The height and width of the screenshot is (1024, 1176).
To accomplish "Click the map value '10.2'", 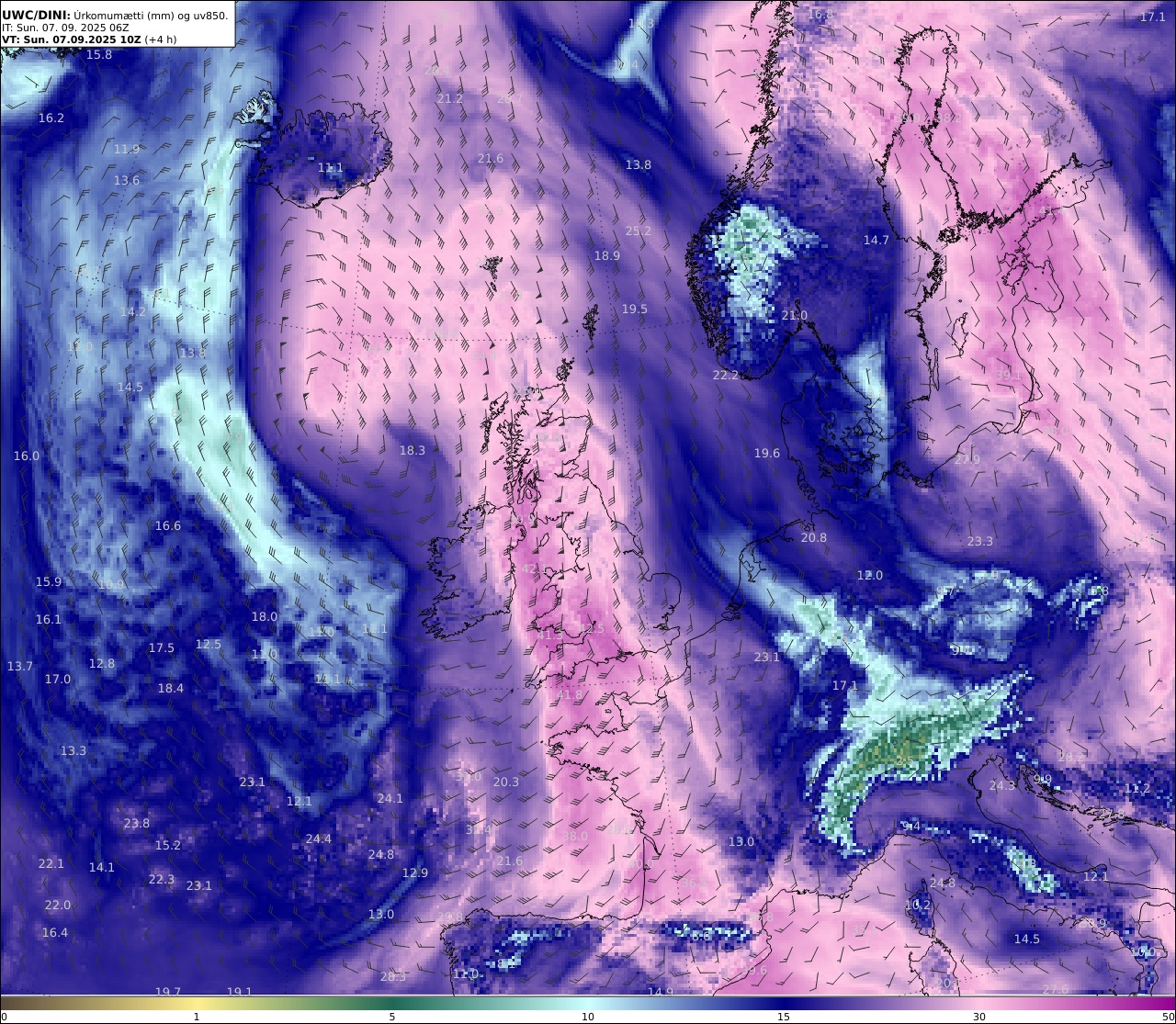I will [918, 906].
